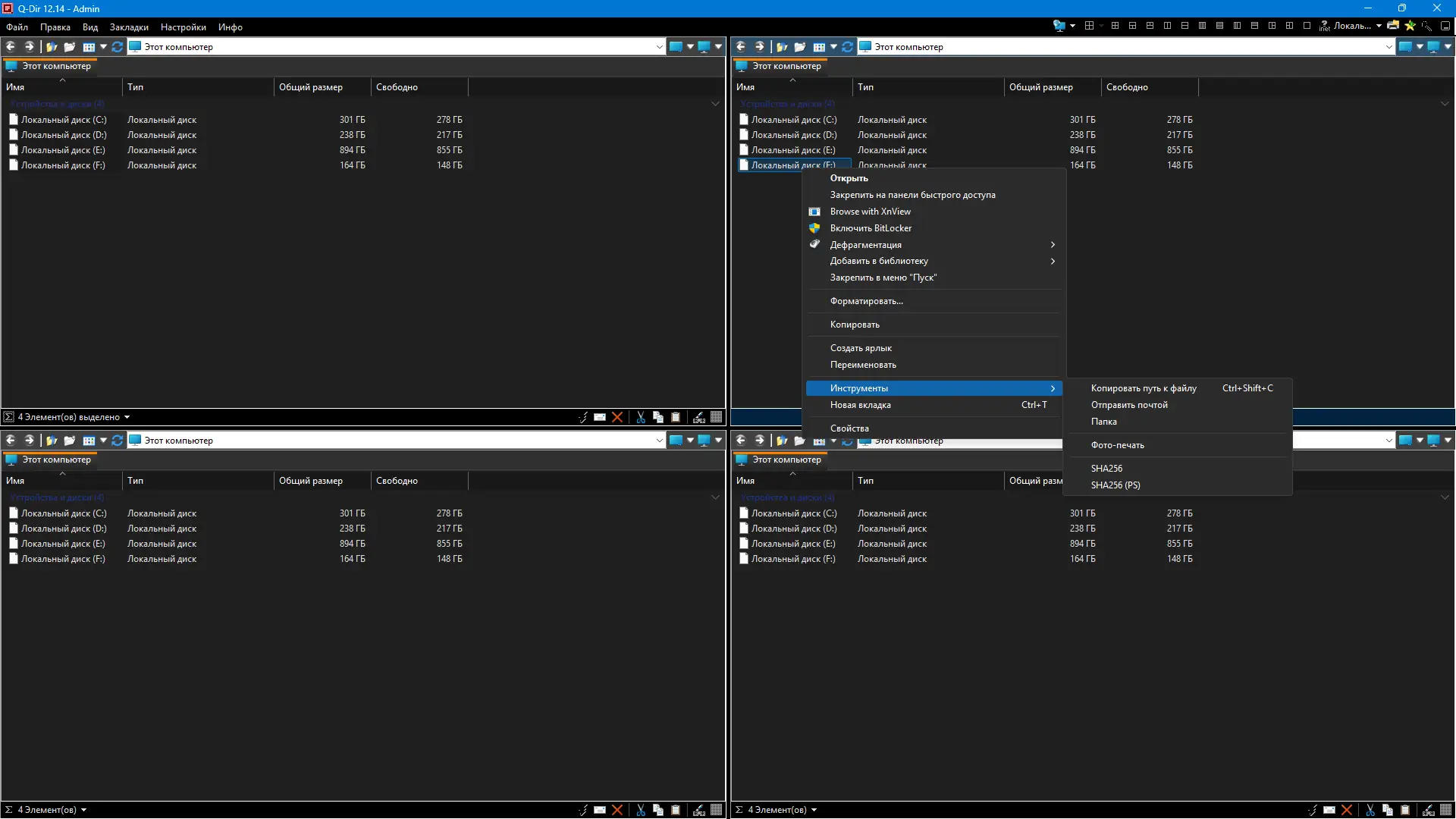Click the Back arrow in bottom-left pane toolbar
Screen dimensions: 1456x819
[x=11, y=441]
